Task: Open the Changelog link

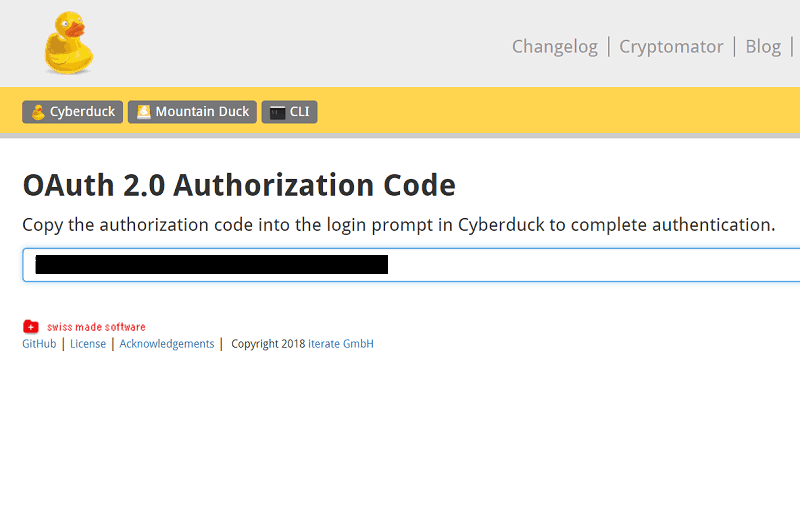Action: (555, 46)
